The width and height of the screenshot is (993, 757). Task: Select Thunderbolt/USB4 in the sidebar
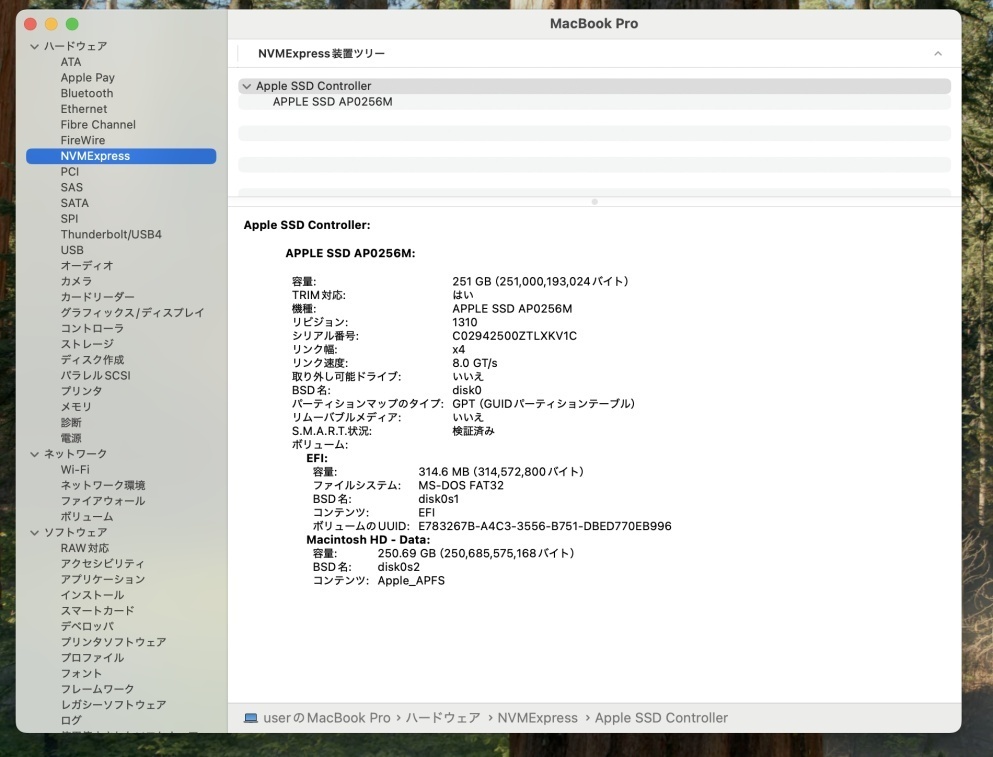(111, 234)
